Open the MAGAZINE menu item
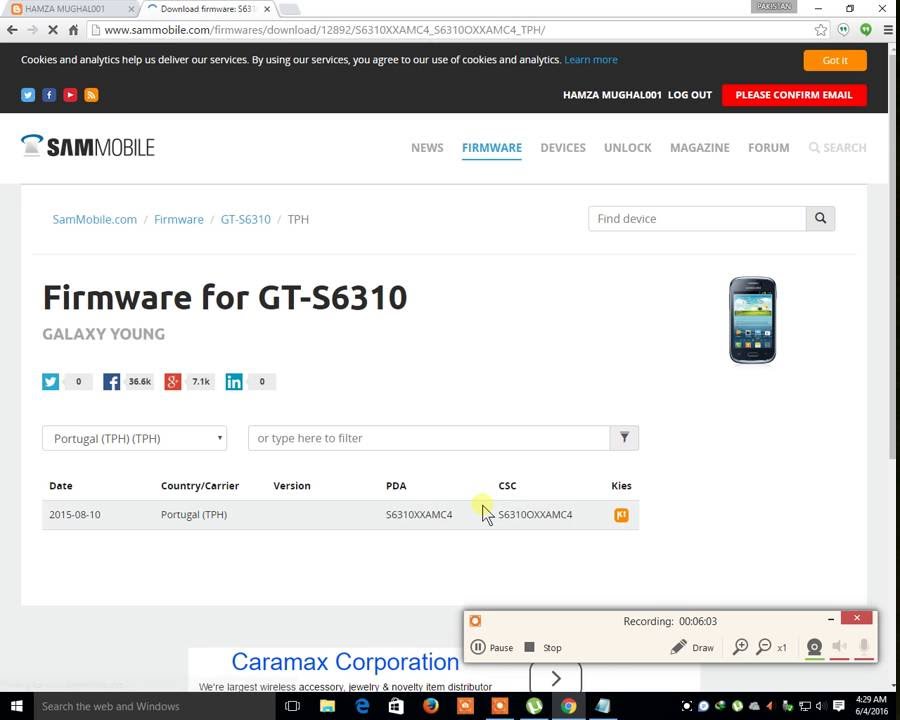 [x=700, y=148]
